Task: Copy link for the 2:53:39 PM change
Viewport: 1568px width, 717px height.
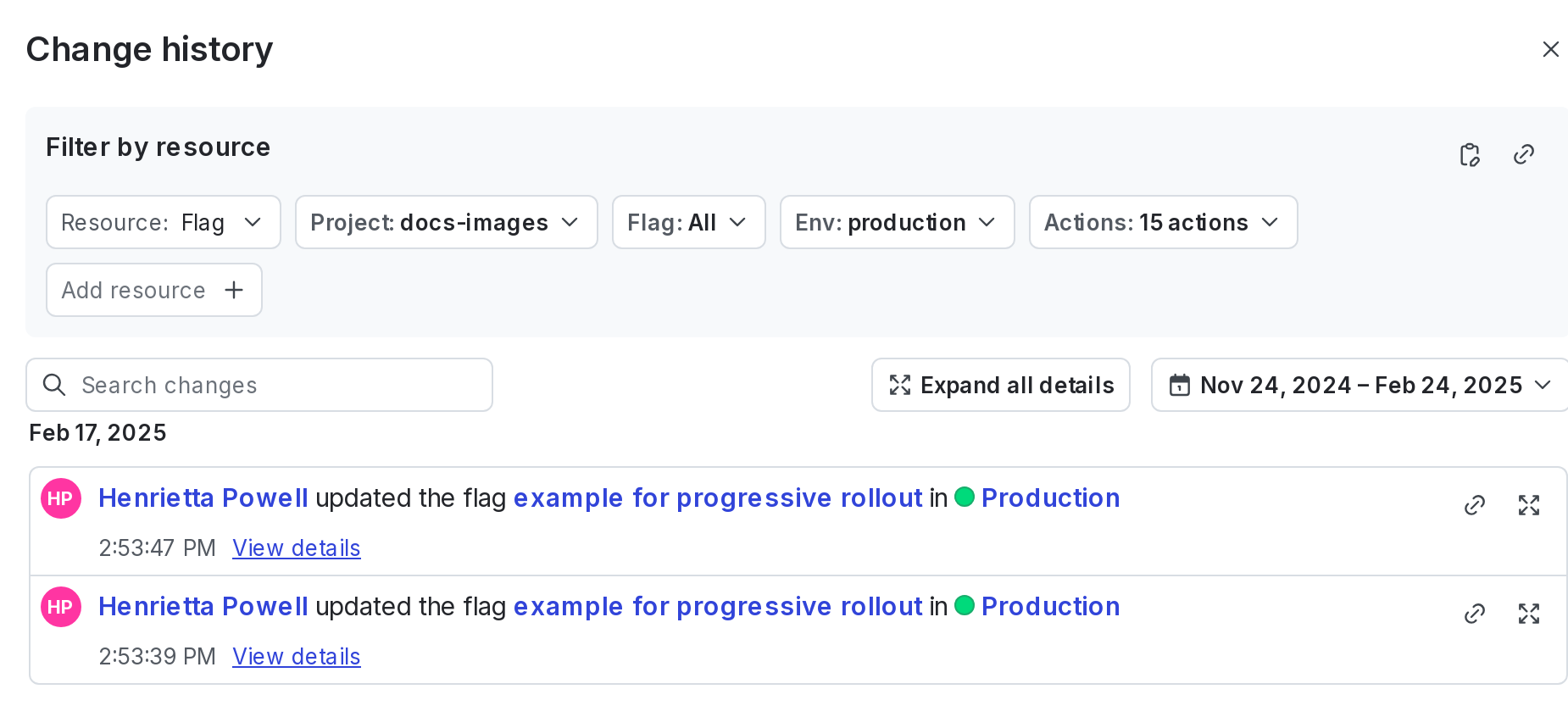Action: (x=1475, y=614)
